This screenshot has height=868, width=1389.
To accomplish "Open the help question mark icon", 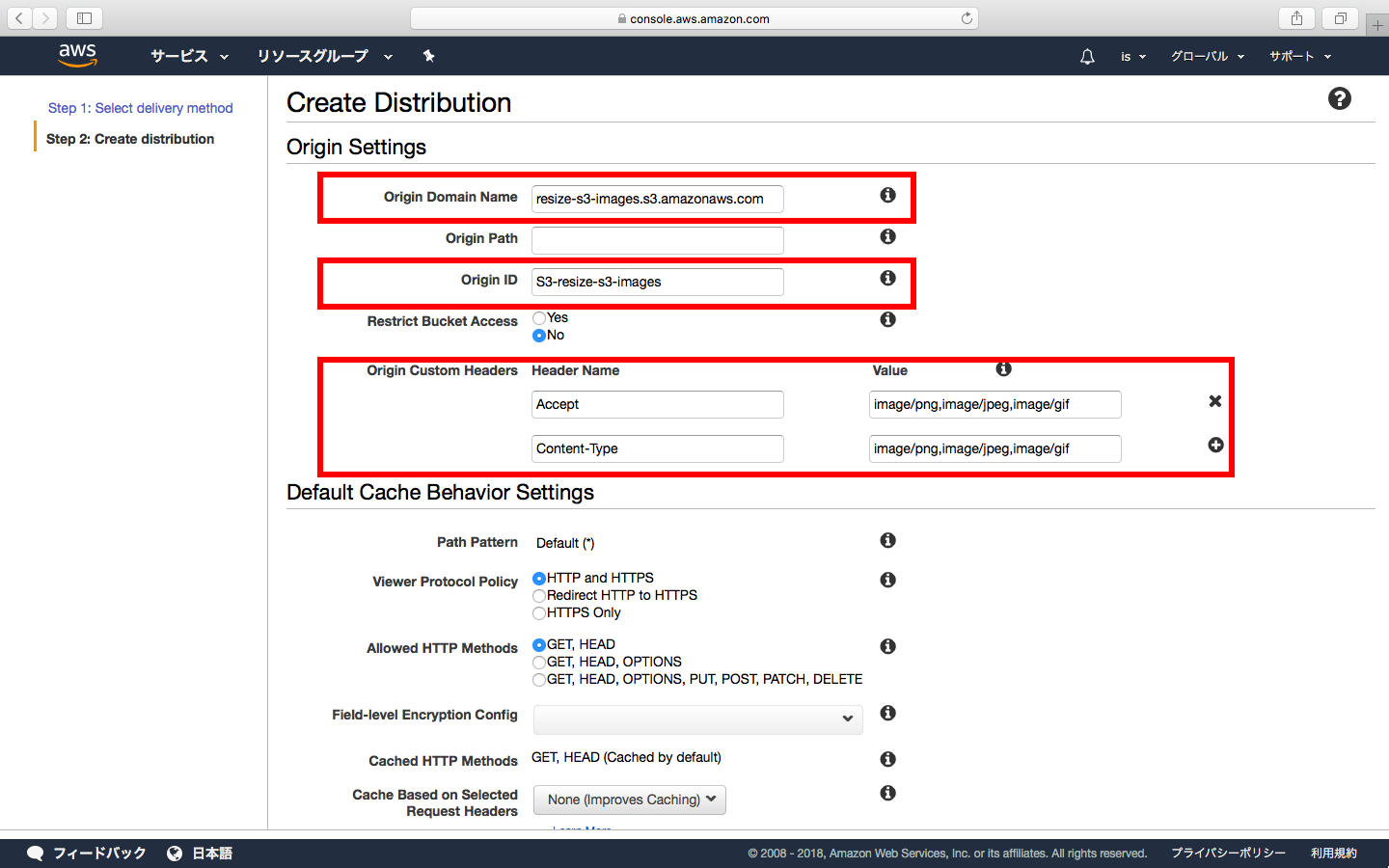I will [1340, 98].
